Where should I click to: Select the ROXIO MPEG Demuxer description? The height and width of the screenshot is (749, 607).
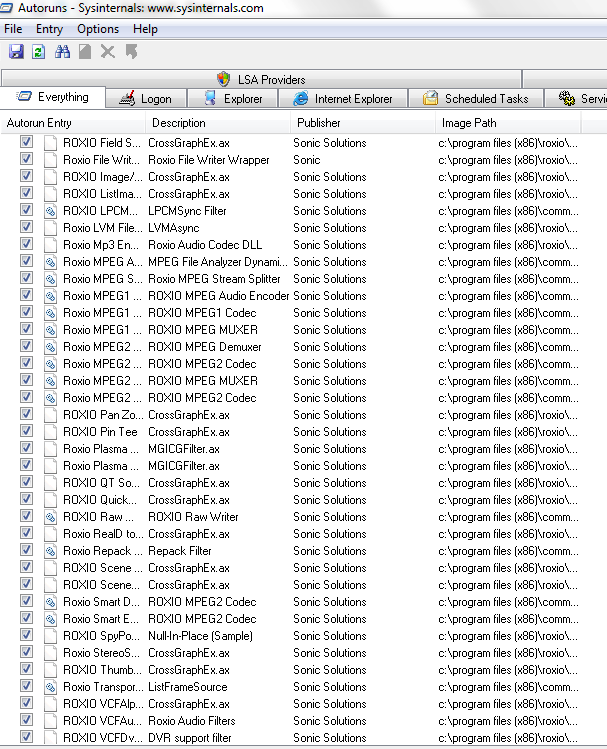205,347
